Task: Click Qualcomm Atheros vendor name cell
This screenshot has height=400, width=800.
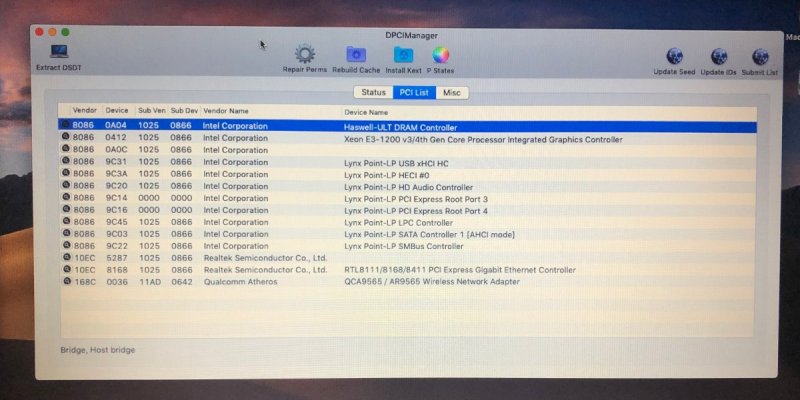Action: [240, 282]
